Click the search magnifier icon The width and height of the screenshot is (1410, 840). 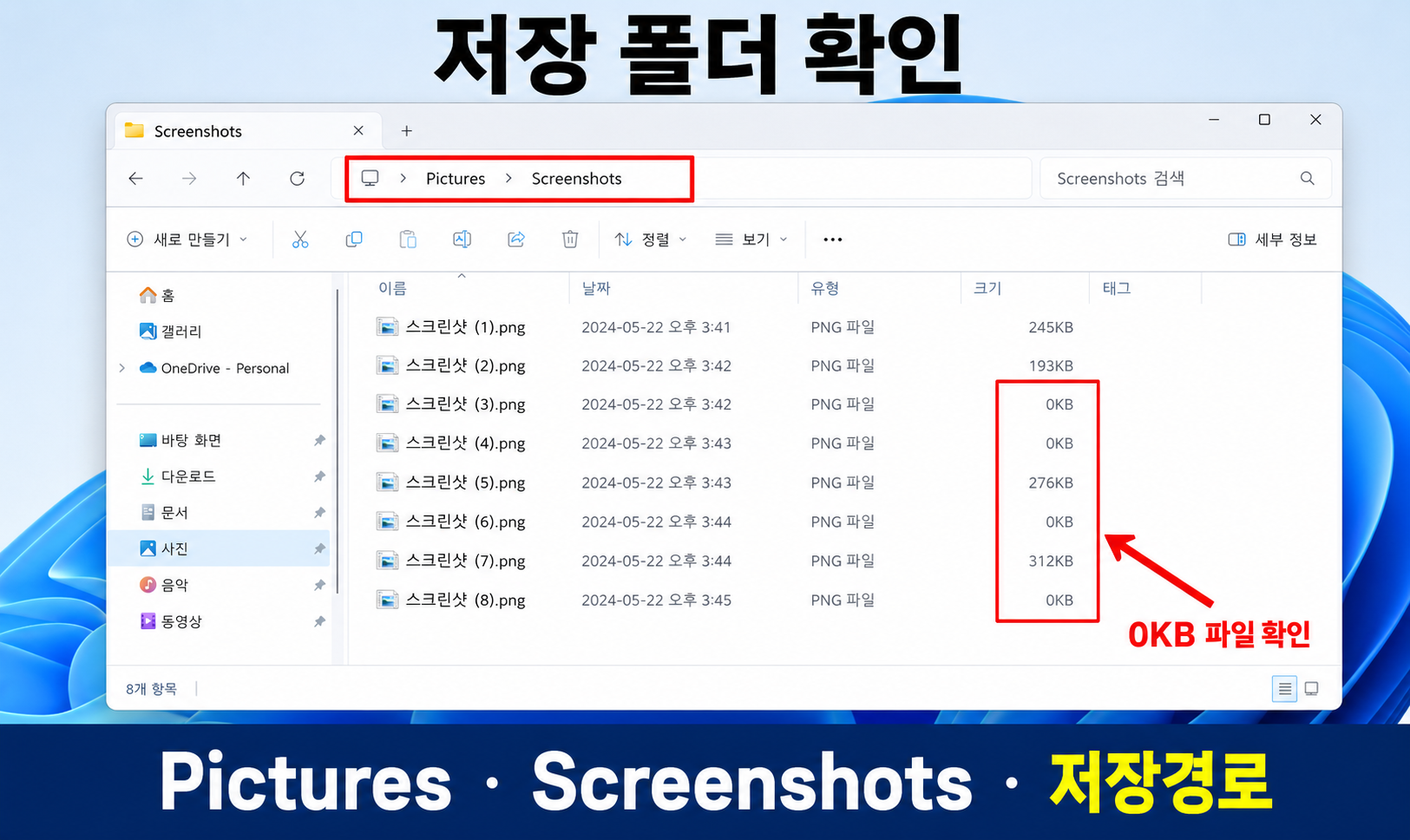click(x=1308, y=179)
